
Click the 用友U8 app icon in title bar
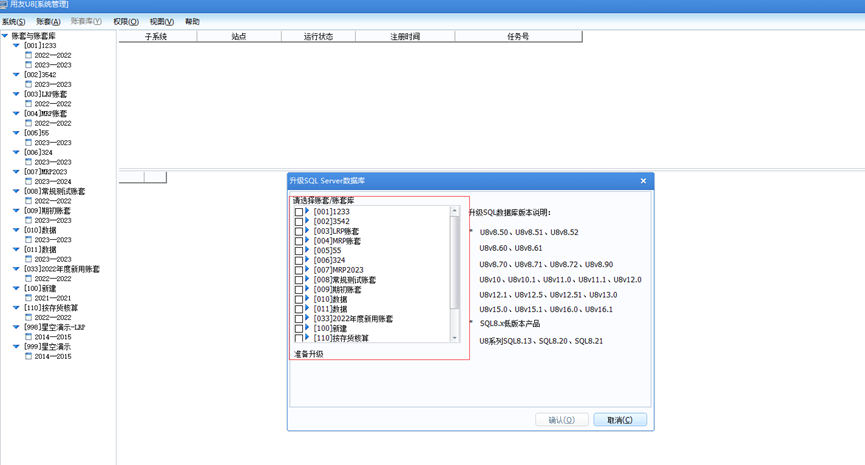pyautogui.click(x=4, y=4)
